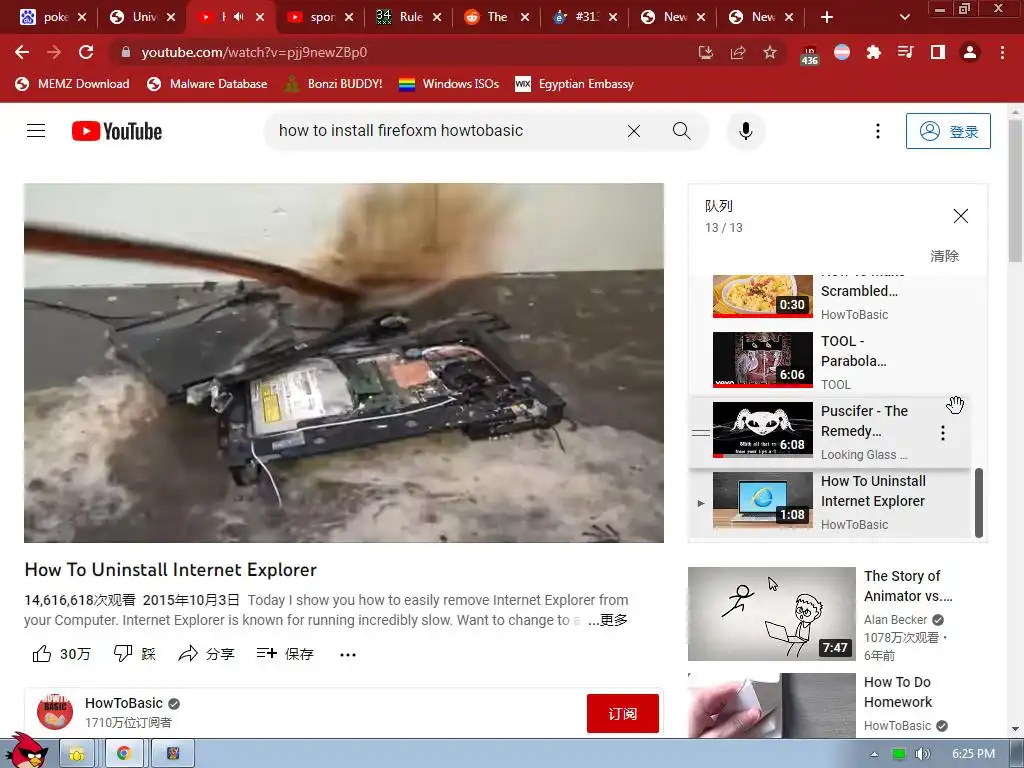Close the 队列 queue panel
Image resolution: width=1024 pixels, height=768 pixels.
pos(960,216)
